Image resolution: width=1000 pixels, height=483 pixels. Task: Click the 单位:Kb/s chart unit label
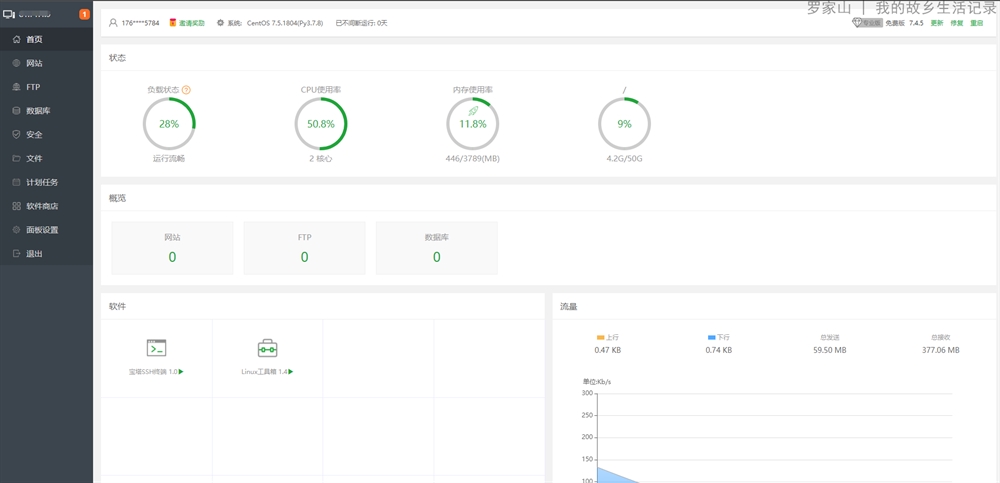tap(597, 382)
